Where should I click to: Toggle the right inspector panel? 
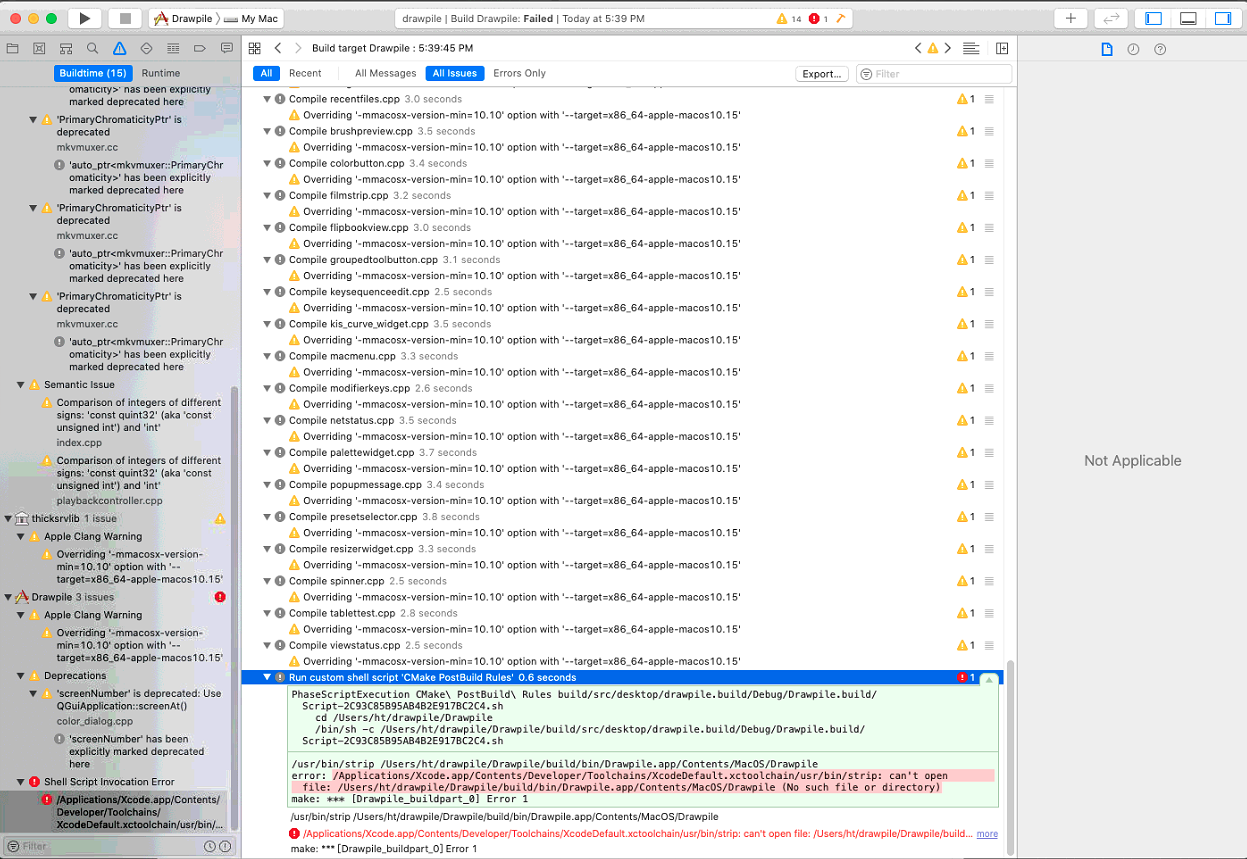[x=1224, y=17]
